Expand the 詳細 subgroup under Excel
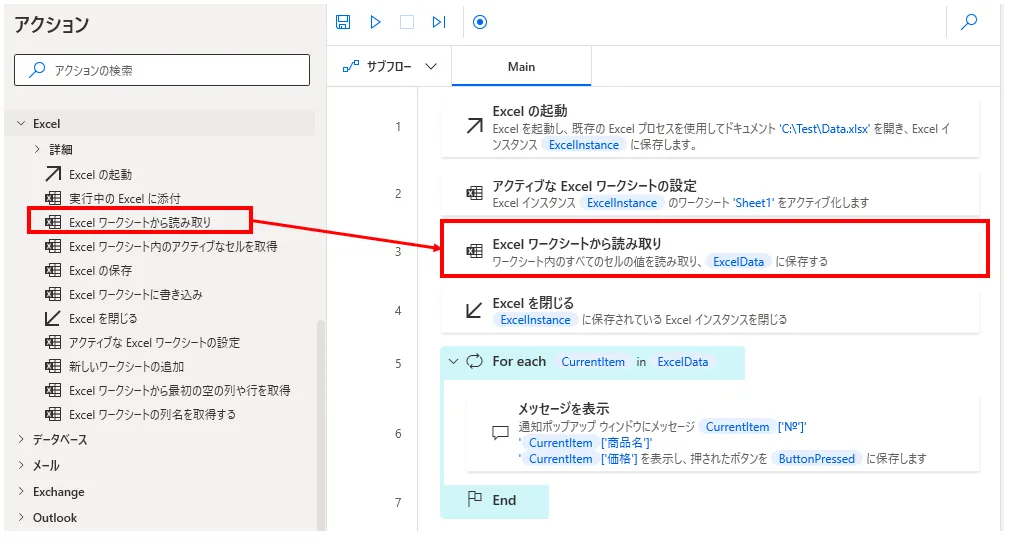Screen dimensions: 1018x542 [37, 150]
